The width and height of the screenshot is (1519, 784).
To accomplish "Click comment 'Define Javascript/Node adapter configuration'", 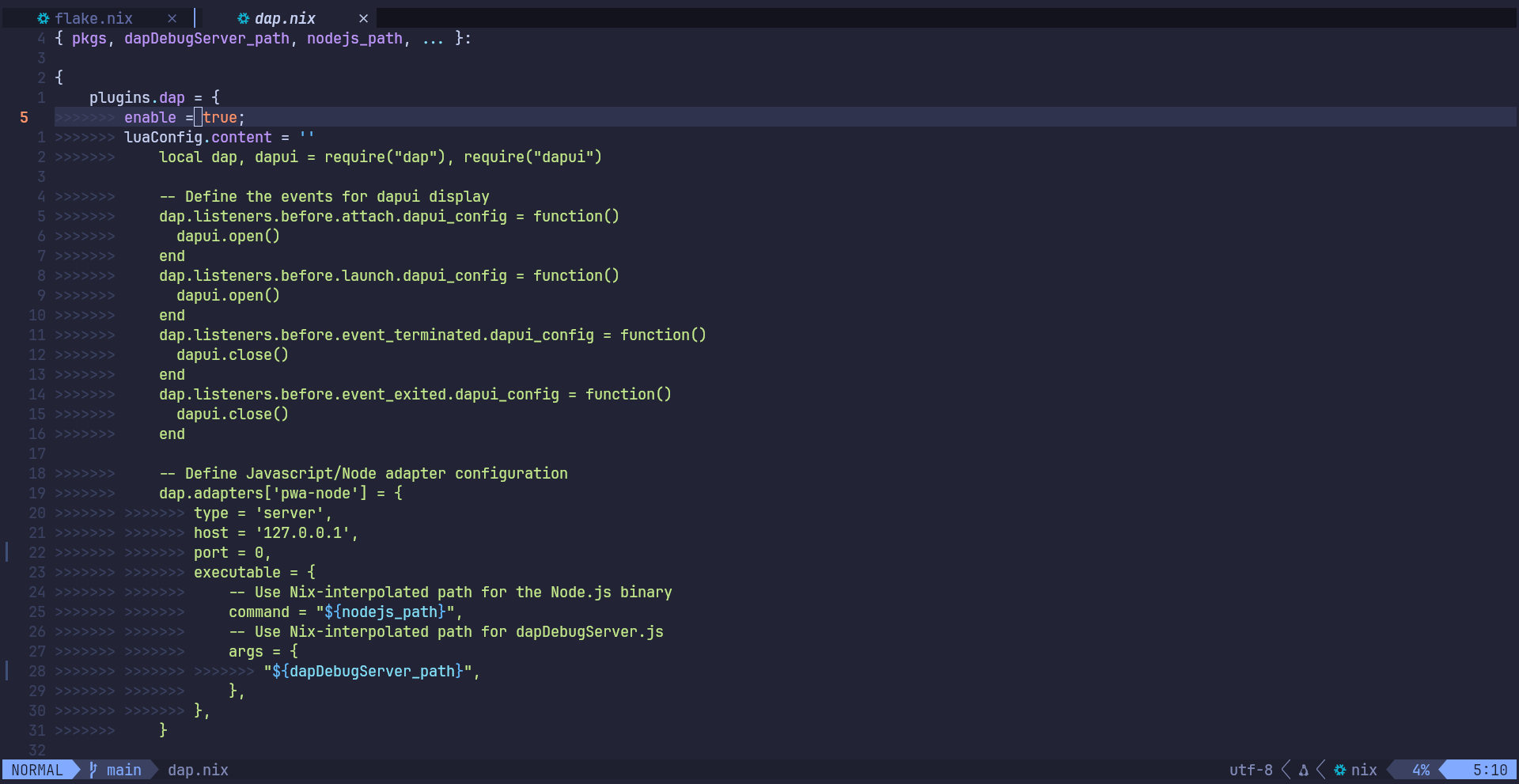I will [363, 473].
